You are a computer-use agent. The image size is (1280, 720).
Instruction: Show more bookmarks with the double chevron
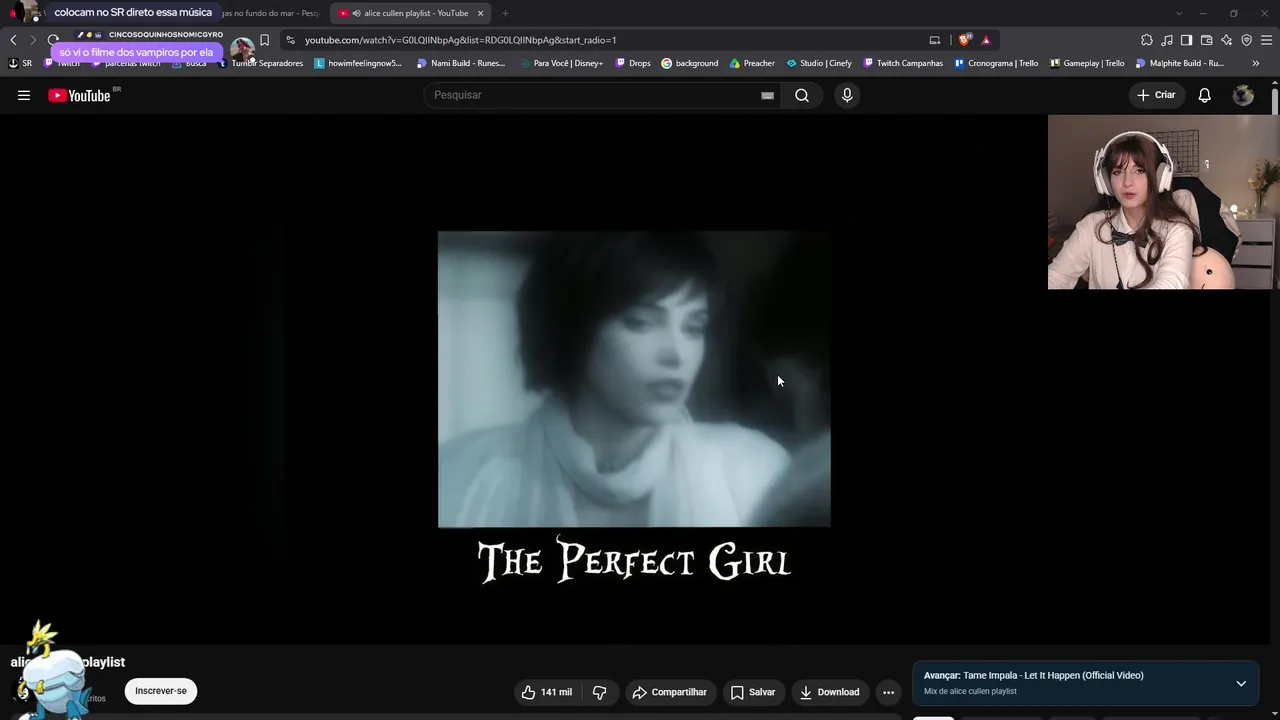[x=1256, y=63]
